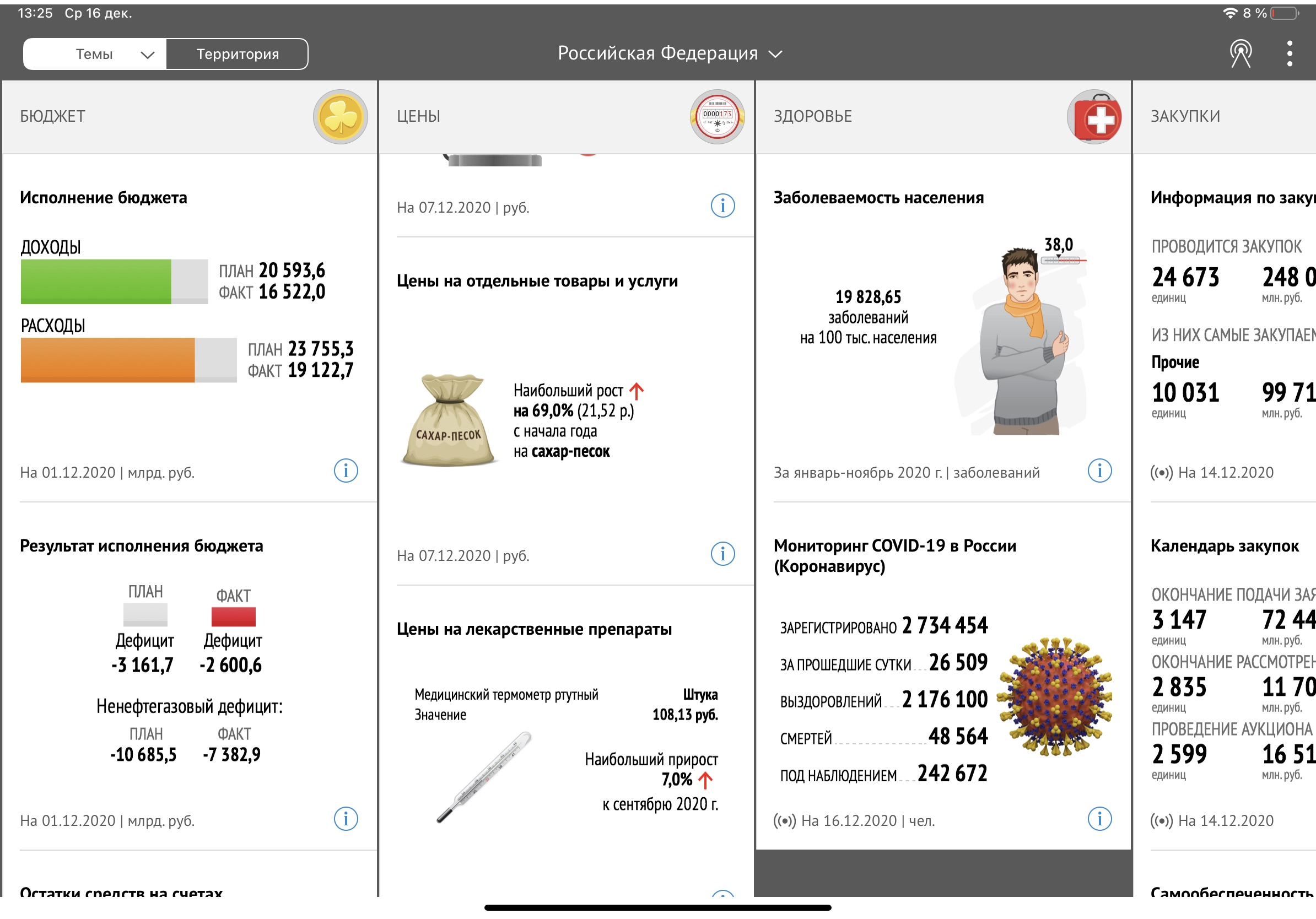Show info for Исполнение бюджета card
This screenshot has height=919, width=1316.
pos(346,471)
